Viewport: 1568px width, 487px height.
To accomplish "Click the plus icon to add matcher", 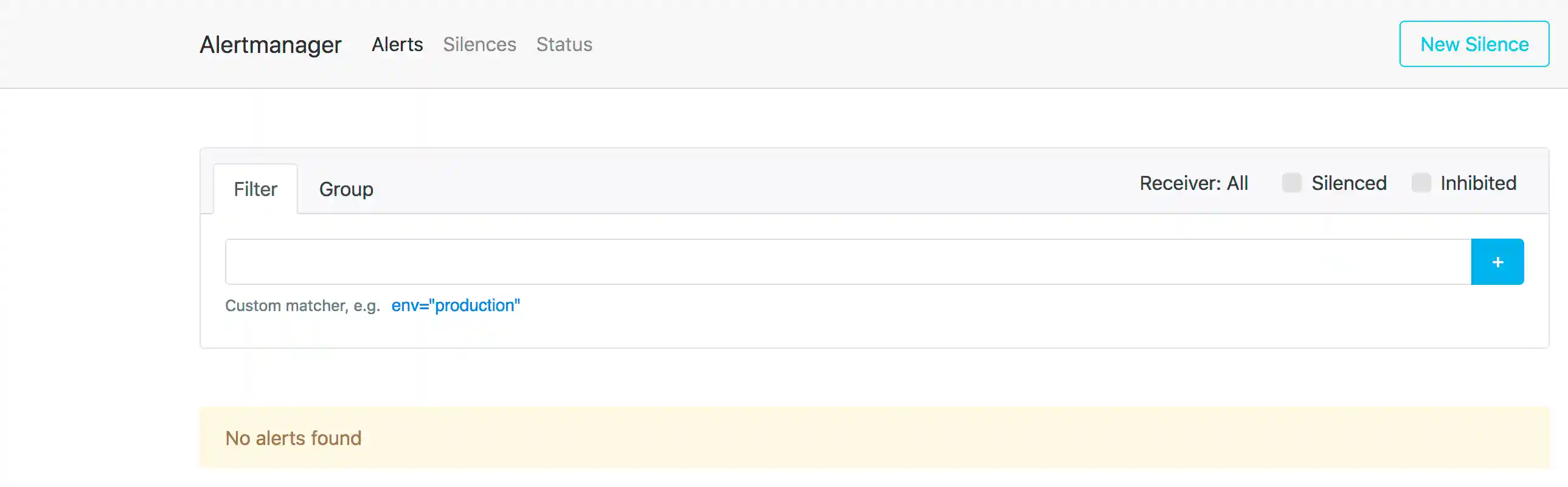I will click(1497, 262).
